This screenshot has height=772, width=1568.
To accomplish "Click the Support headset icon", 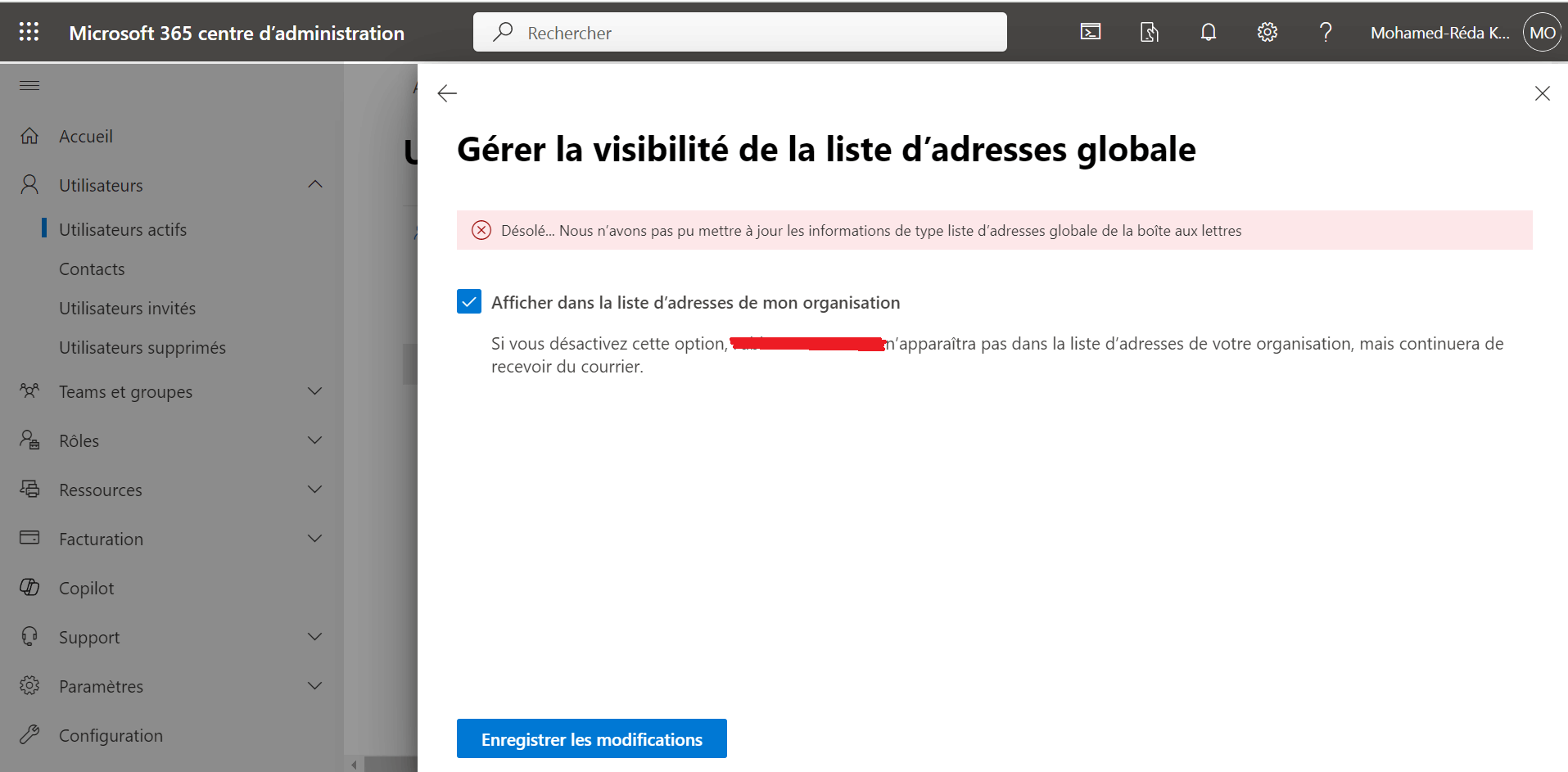I will click(29, 636).
